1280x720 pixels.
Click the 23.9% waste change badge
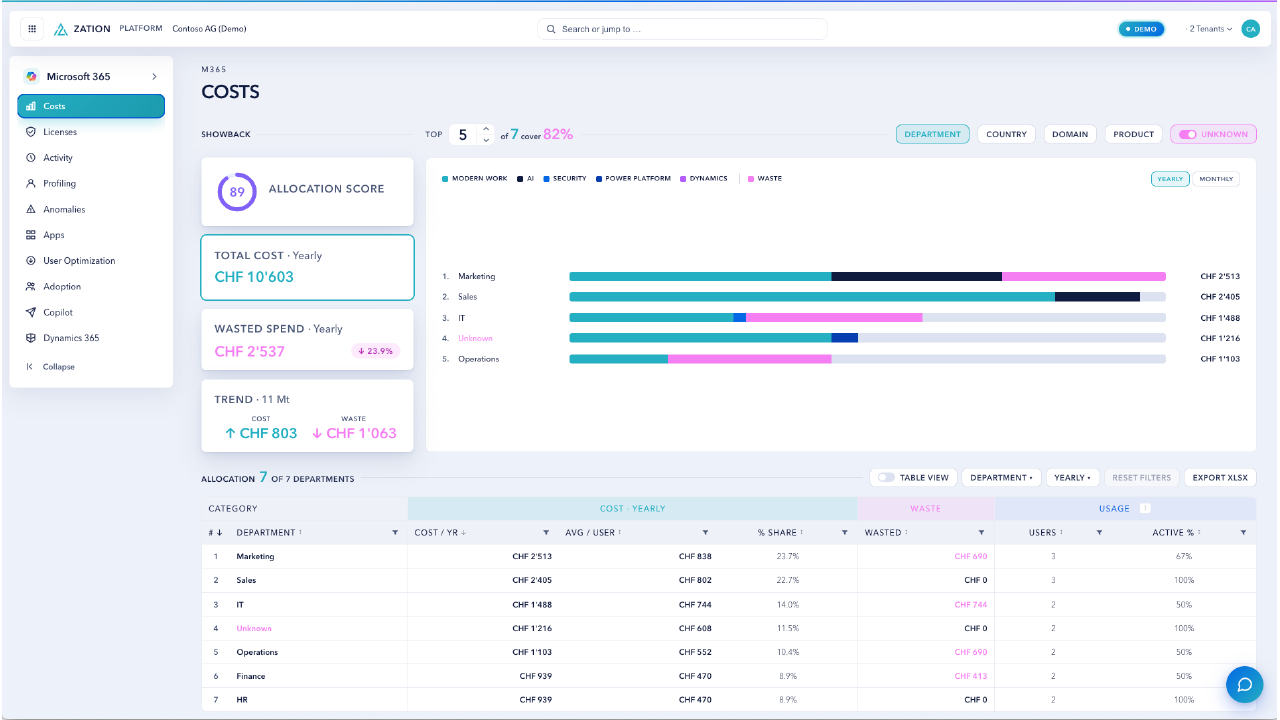pos(376,351)
